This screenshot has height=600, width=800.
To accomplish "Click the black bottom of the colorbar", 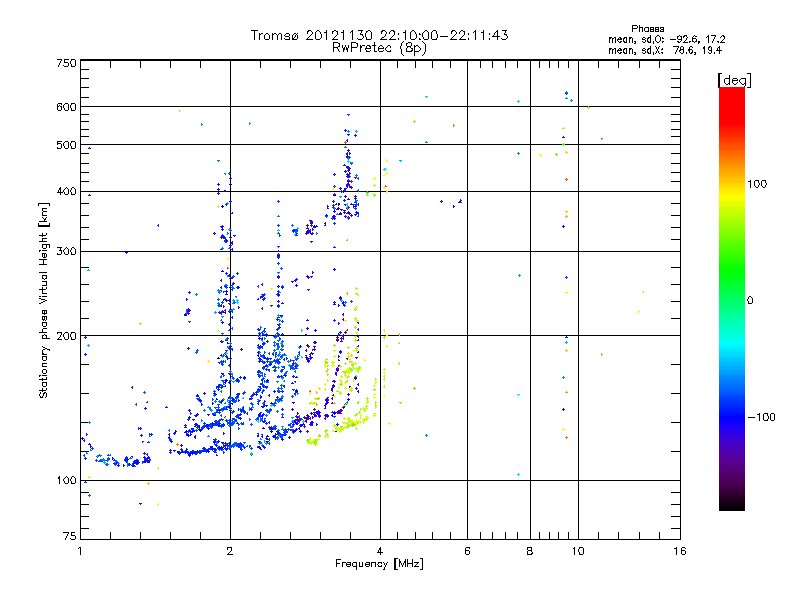I will (x=731, y=505).
